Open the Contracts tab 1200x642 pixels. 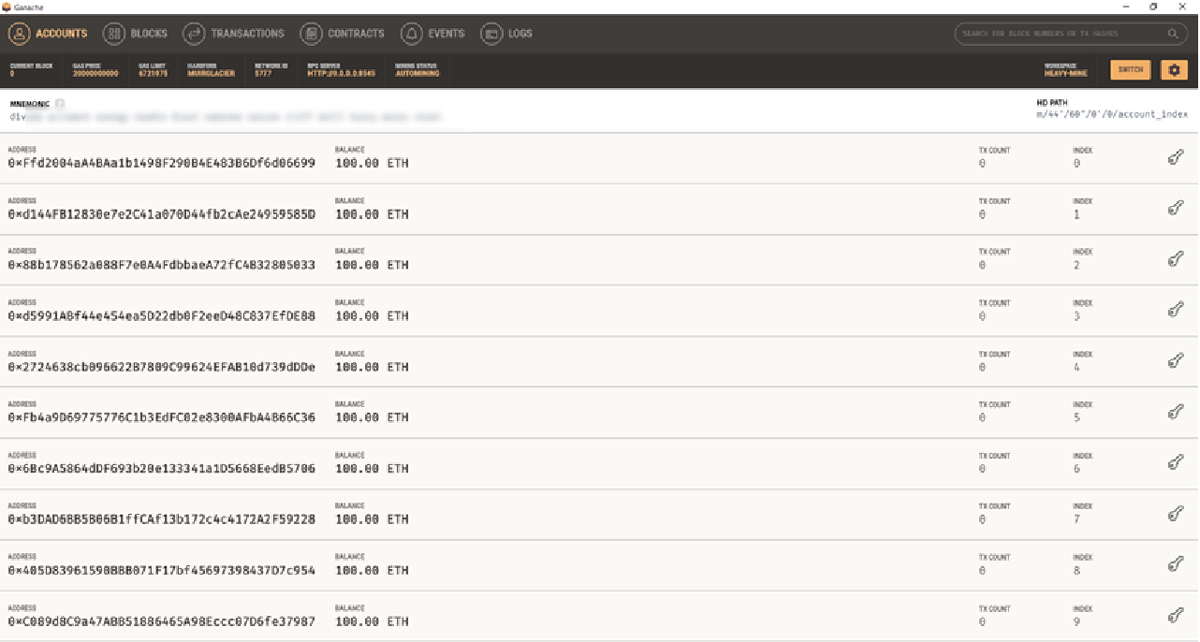point(342,33)
